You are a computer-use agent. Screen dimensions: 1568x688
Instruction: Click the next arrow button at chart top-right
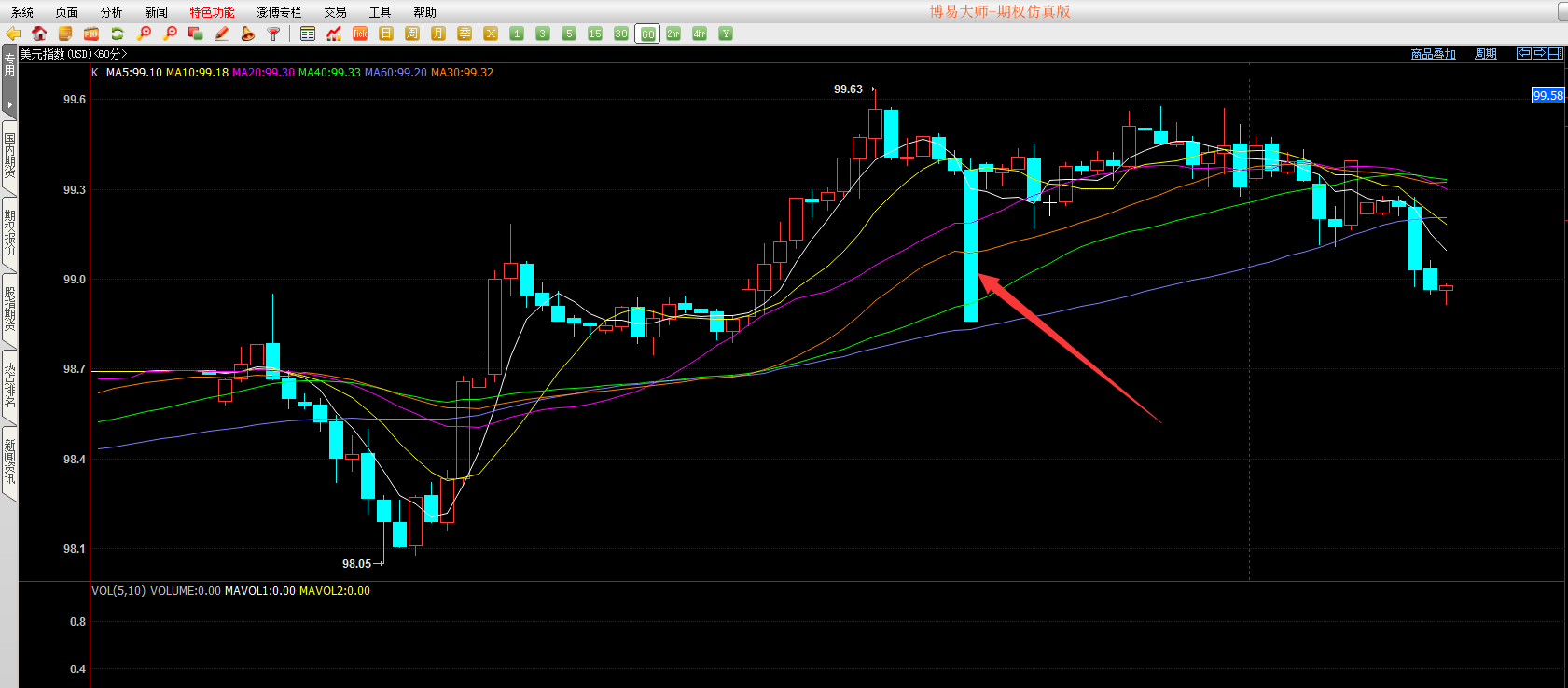click(1540, 53)
